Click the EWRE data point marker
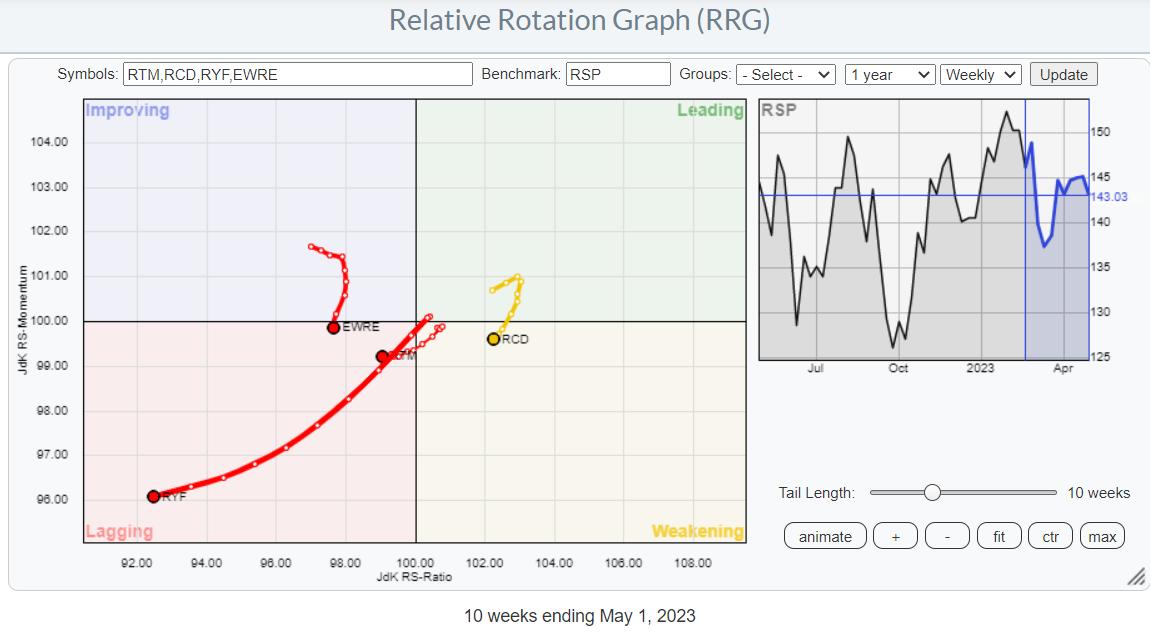 (x=333, y=328)
